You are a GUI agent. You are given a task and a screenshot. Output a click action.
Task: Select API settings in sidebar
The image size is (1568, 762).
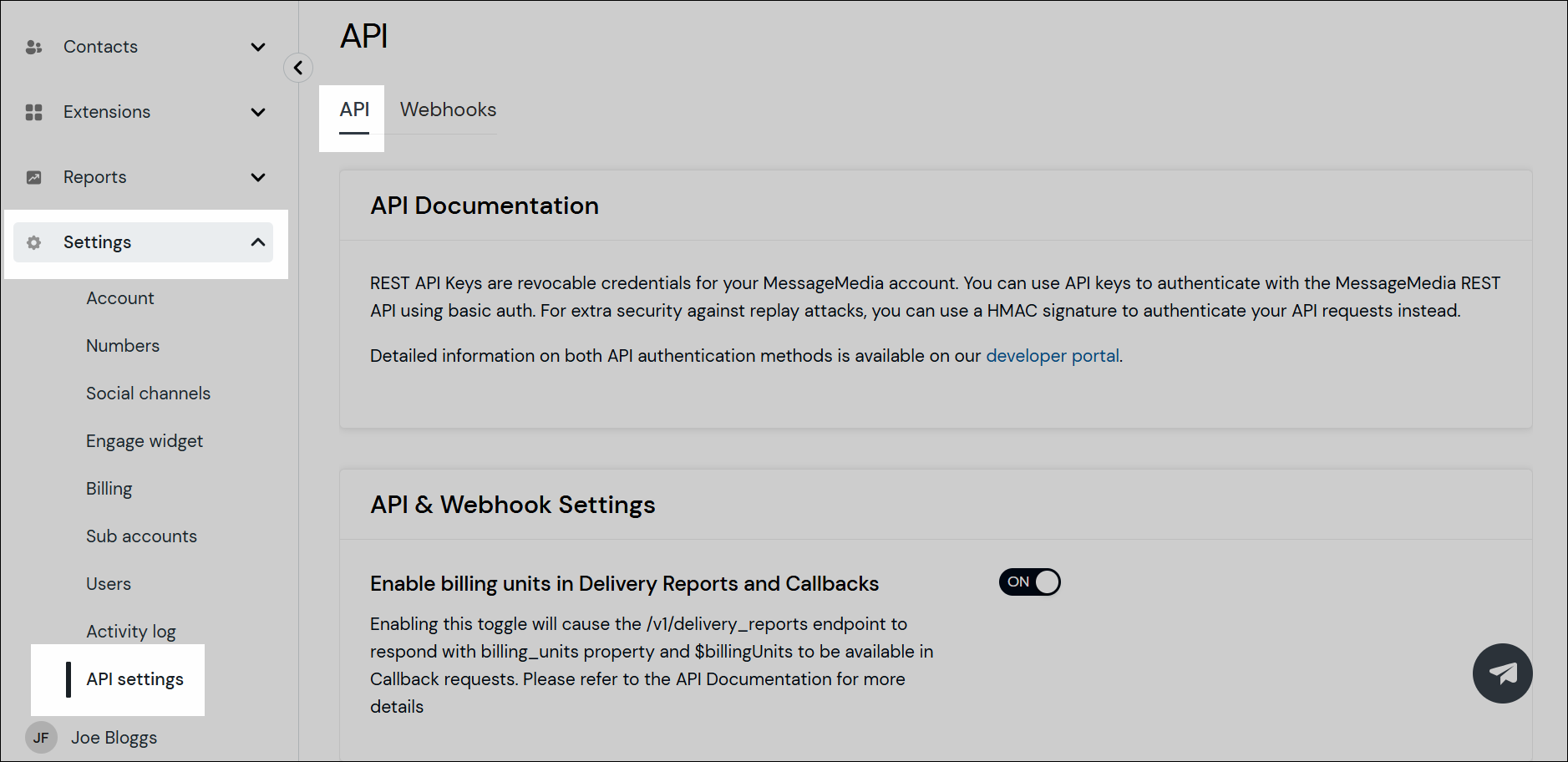coord(134,679)
